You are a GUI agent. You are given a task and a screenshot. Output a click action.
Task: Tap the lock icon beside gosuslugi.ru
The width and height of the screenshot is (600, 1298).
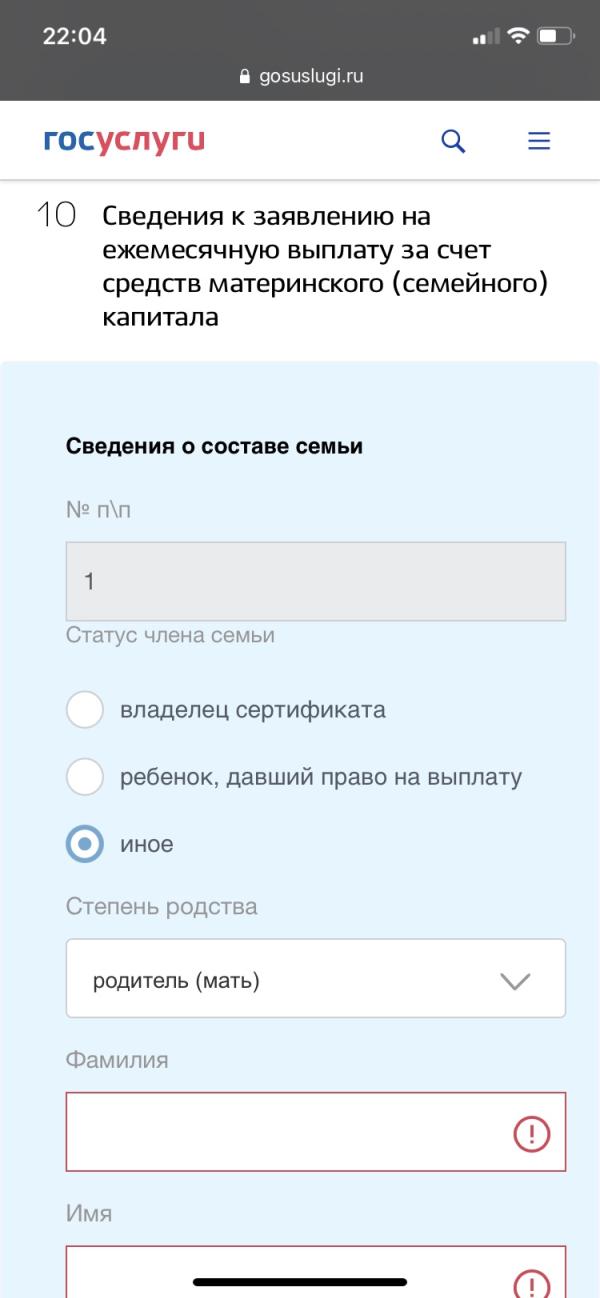244,78
